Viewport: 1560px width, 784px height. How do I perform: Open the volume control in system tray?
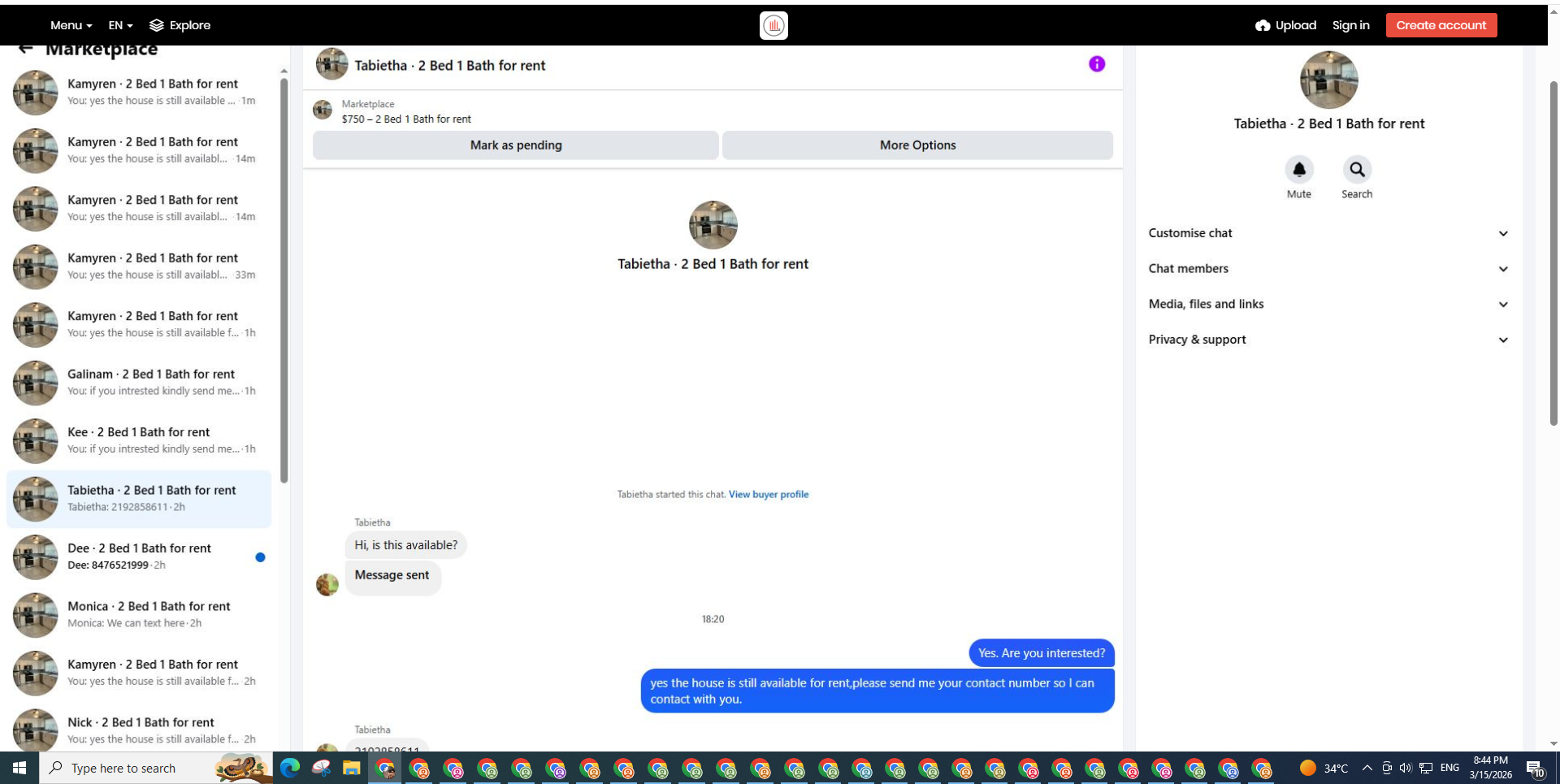click(1406, 768)
